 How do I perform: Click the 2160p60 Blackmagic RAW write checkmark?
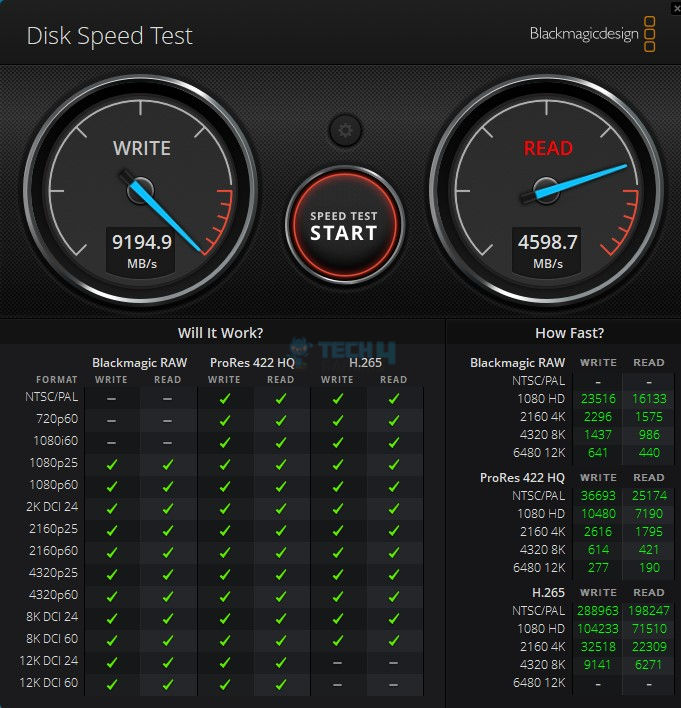coord(112,553)
